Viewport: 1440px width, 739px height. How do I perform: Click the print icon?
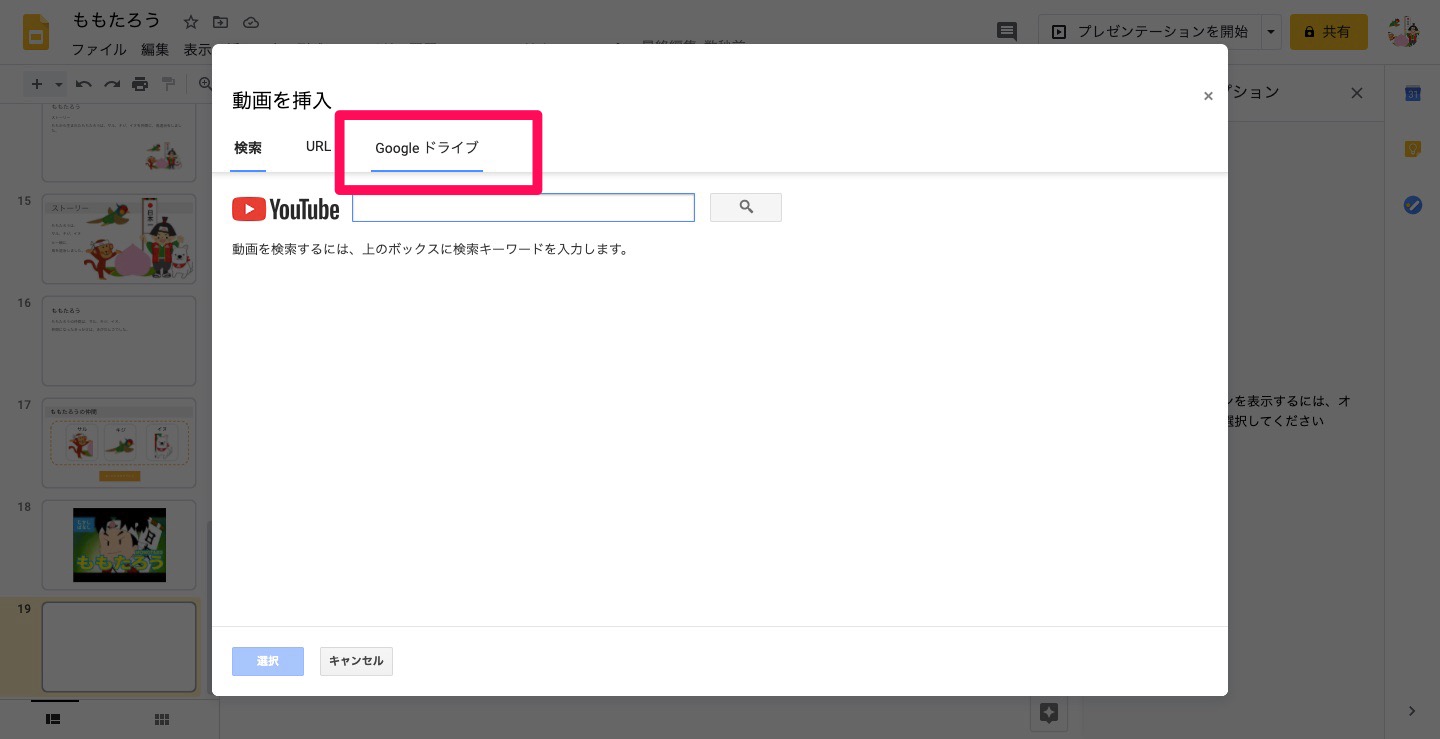click(x=140, y=84)
